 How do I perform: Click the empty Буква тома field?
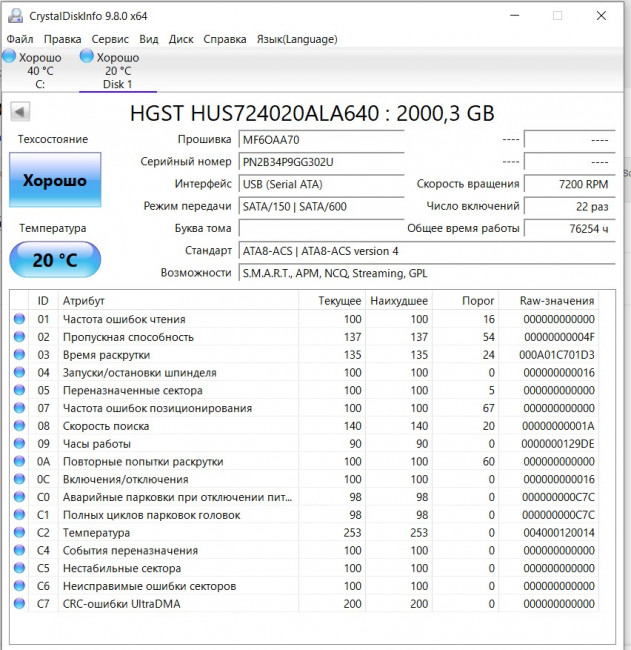click(321, 228)
